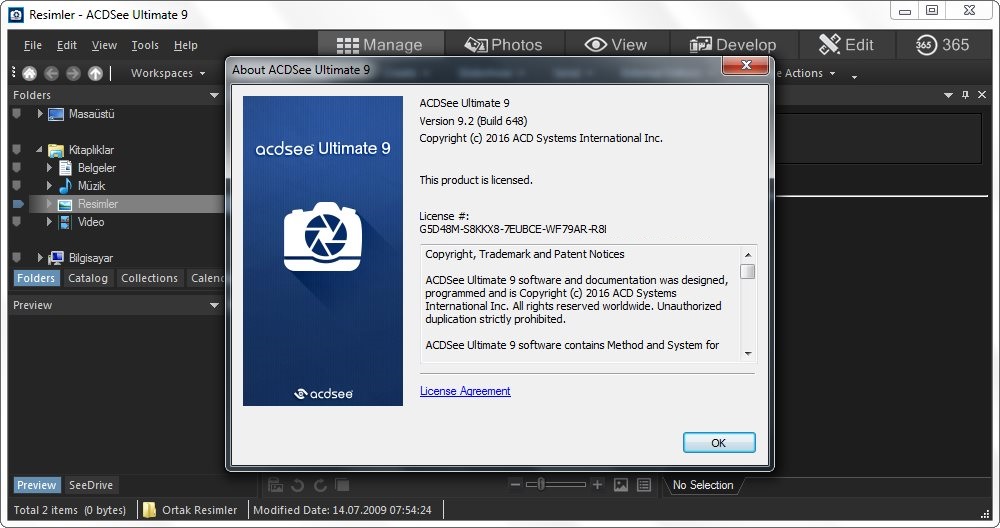Click the zoom in plus icon
1000x528 pixels.
coord(597,485)
